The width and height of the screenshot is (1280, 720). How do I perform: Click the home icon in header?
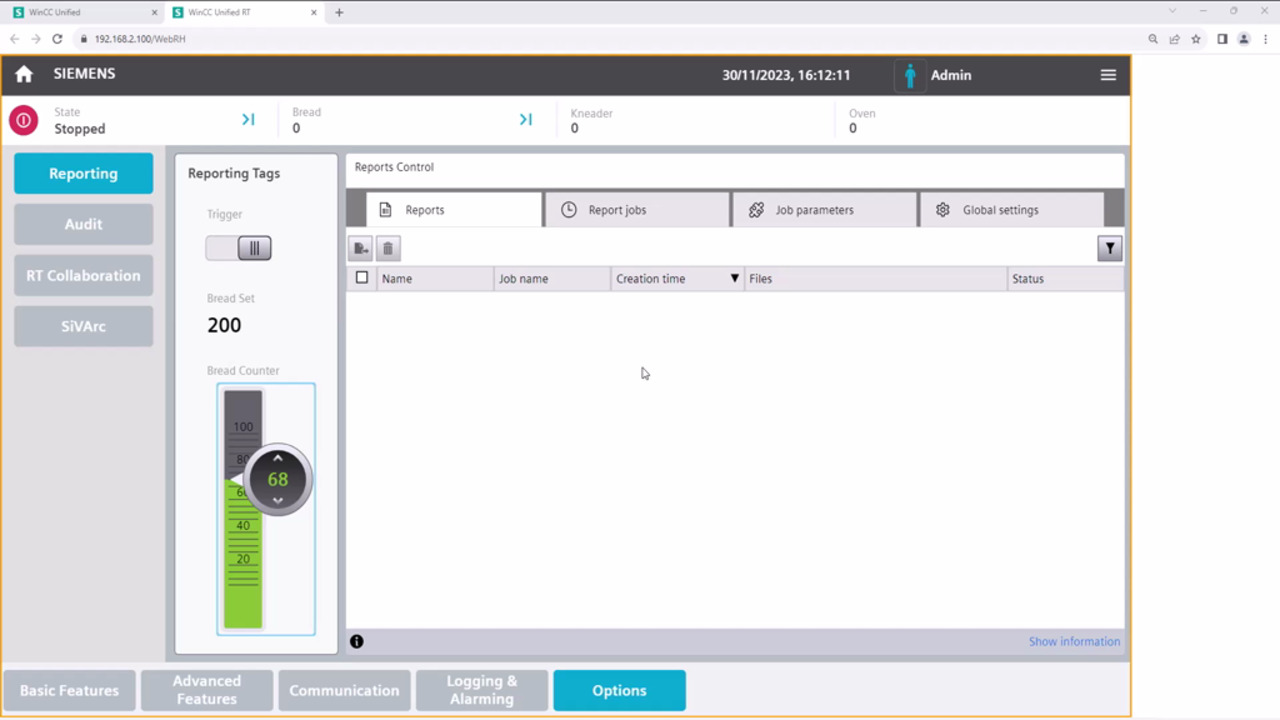pyautogui.click(x=24, y=75)
